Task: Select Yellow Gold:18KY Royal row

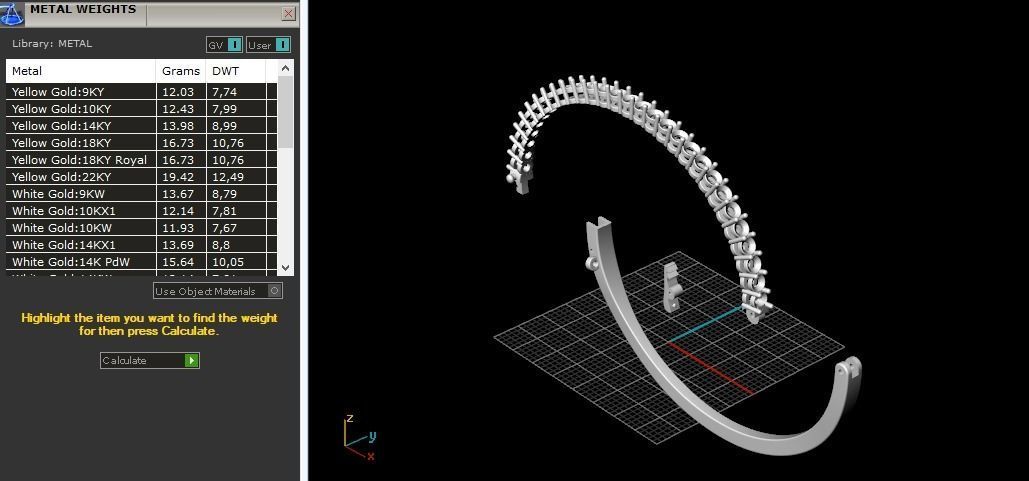Action: [x=142, y=160]
